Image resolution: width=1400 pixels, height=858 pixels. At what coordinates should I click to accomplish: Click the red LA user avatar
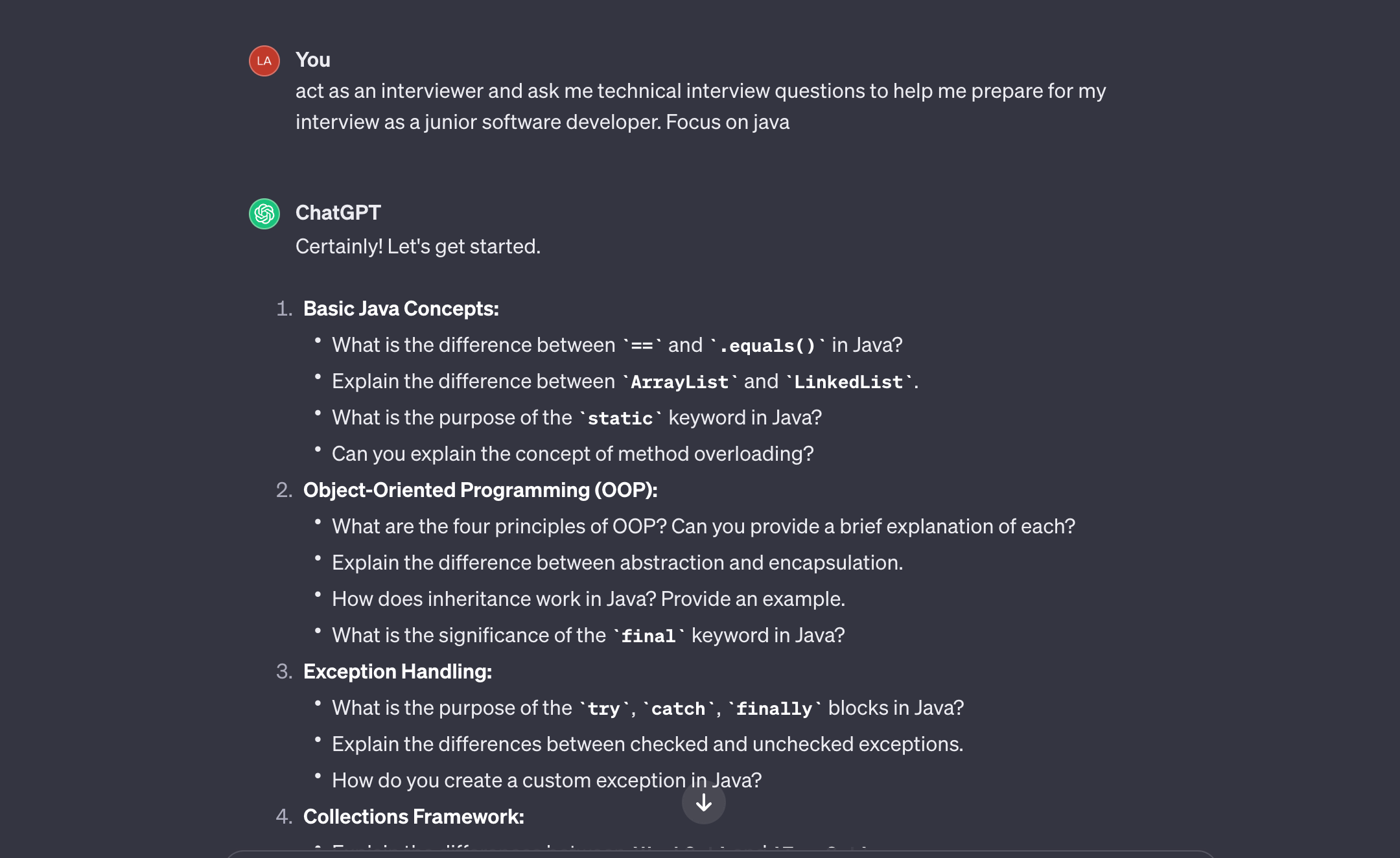pyautogui.click(x=264, y=61)
